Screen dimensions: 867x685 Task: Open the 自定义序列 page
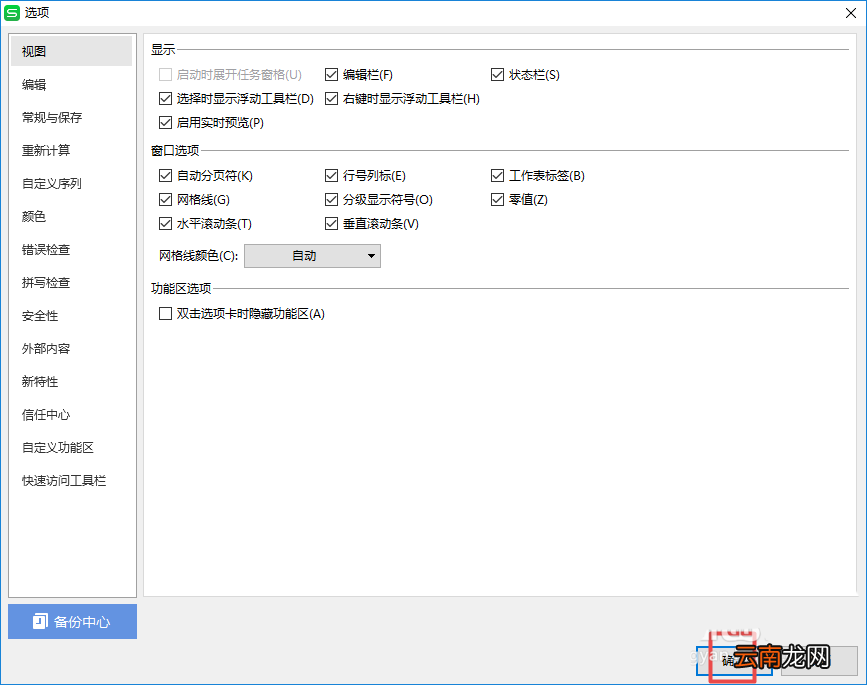71,184
